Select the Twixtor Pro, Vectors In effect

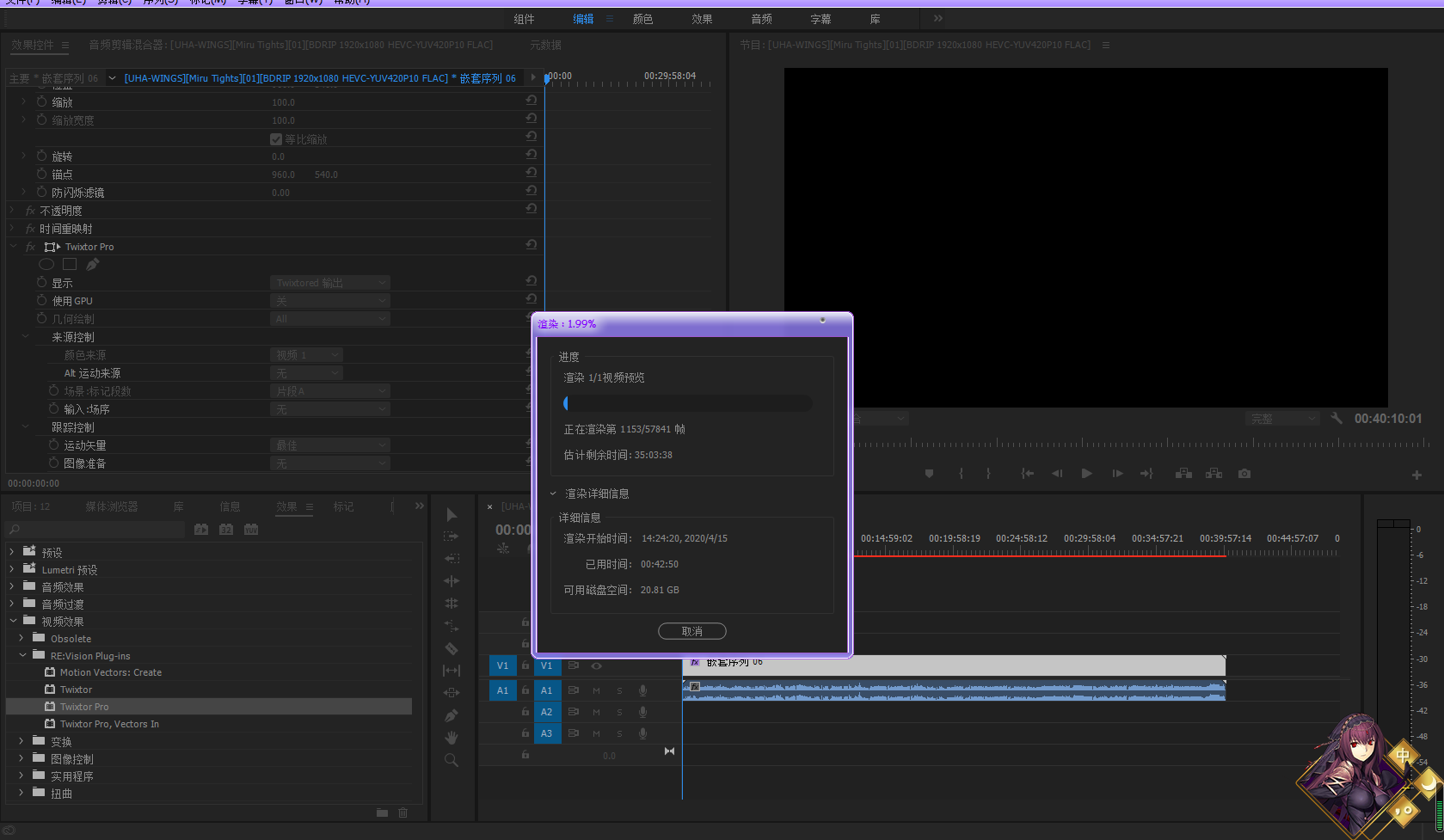[x=109, y=724]
